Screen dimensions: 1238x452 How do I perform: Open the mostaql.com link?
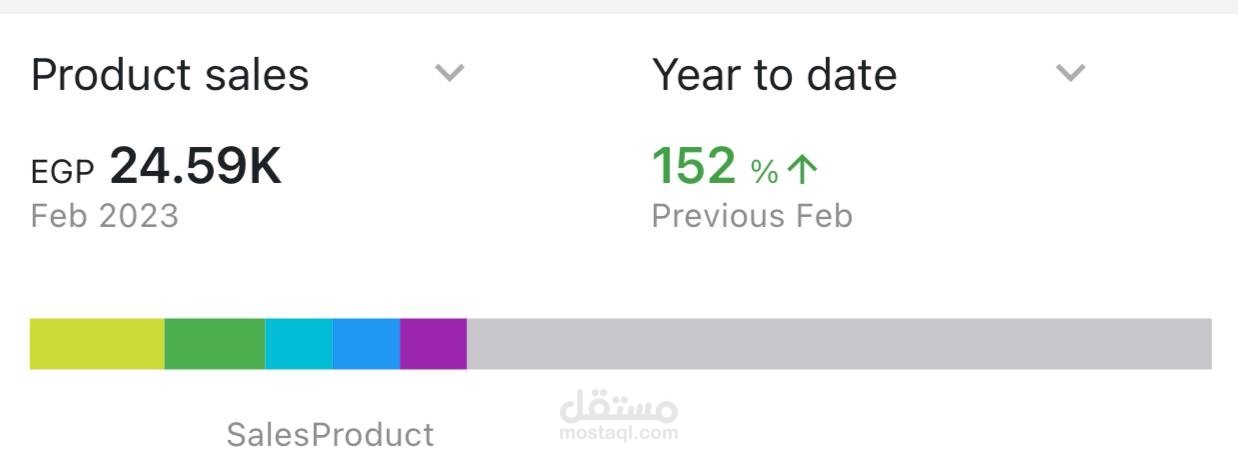(619, 434)
